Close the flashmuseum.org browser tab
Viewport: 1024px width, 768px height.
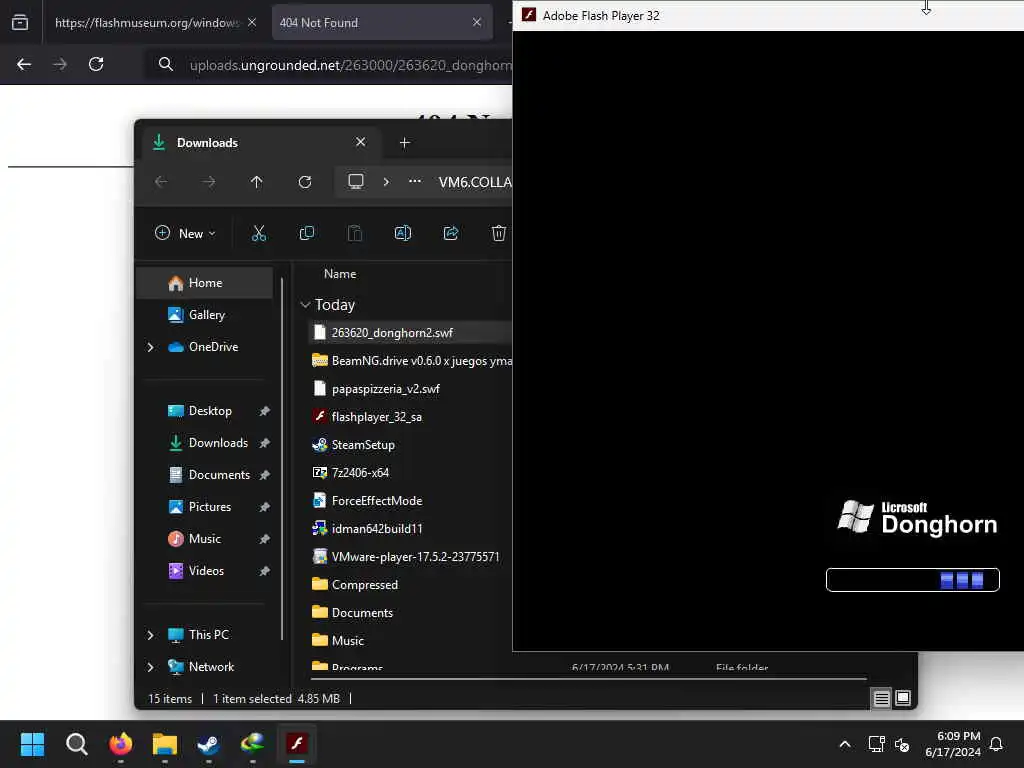pyautogui.click(x=252, y=22)
